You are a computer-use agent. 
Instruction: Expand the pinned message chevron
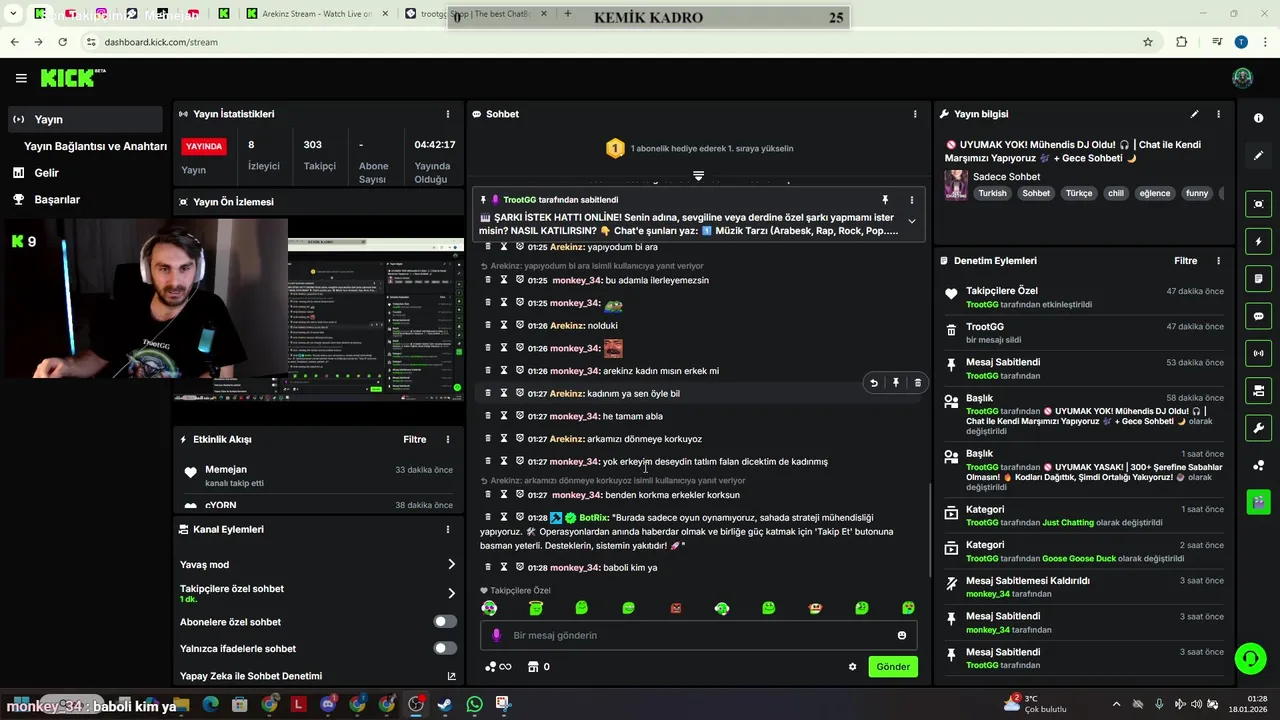point(911,221)
